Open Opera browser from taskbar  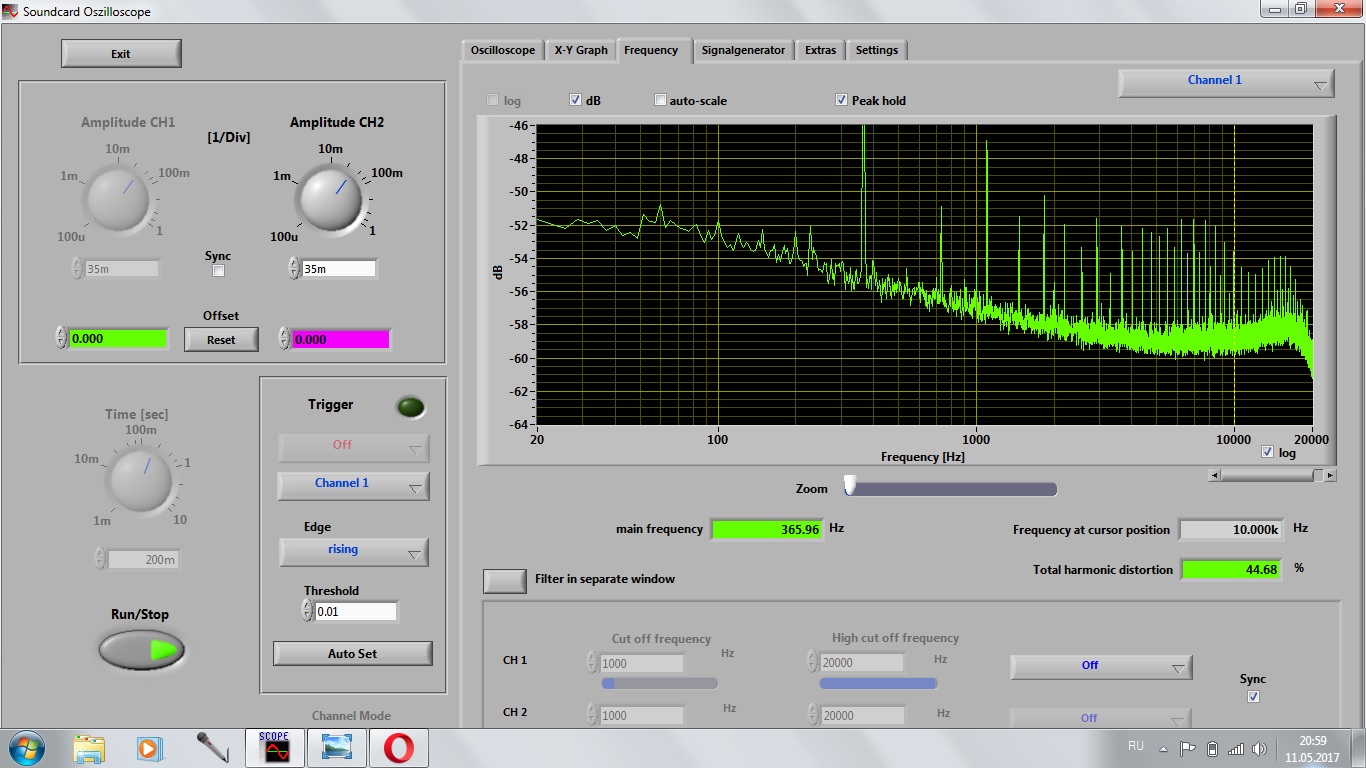pos(399,748)
